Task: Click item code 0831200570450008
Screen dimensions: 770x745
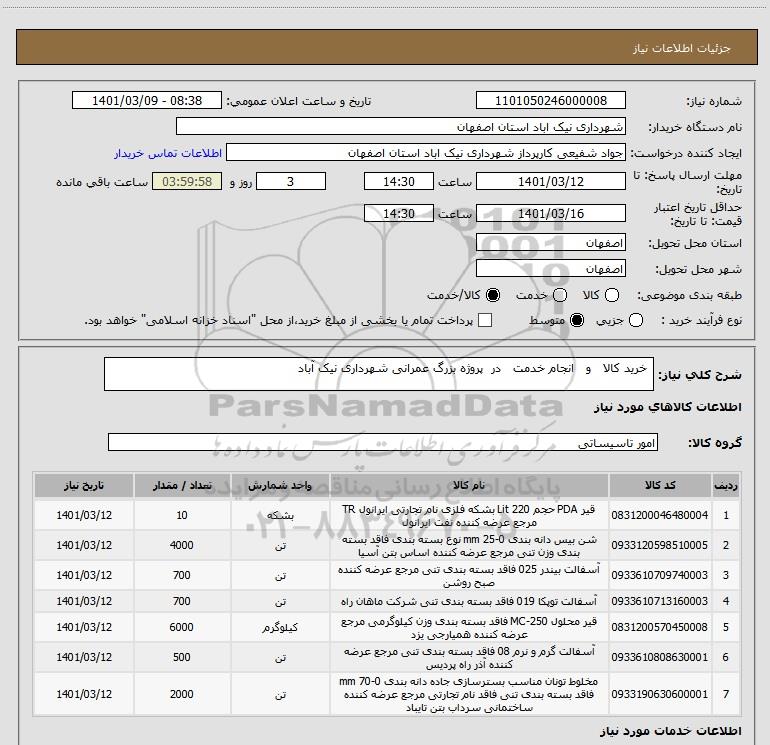Action: point(660,627)
